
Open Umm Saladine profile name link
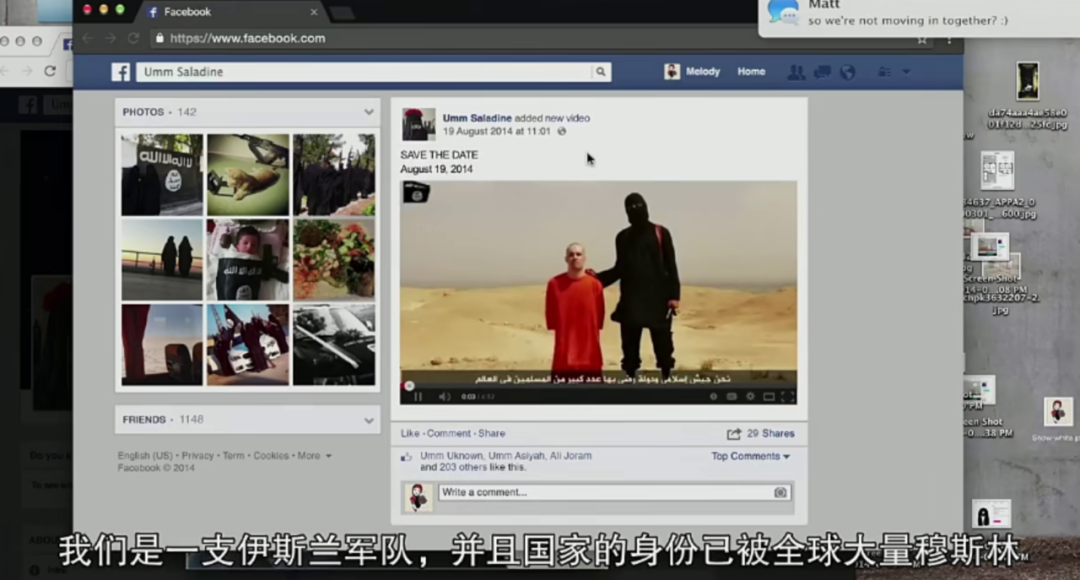pyautogui.click(x=477, y=118)
